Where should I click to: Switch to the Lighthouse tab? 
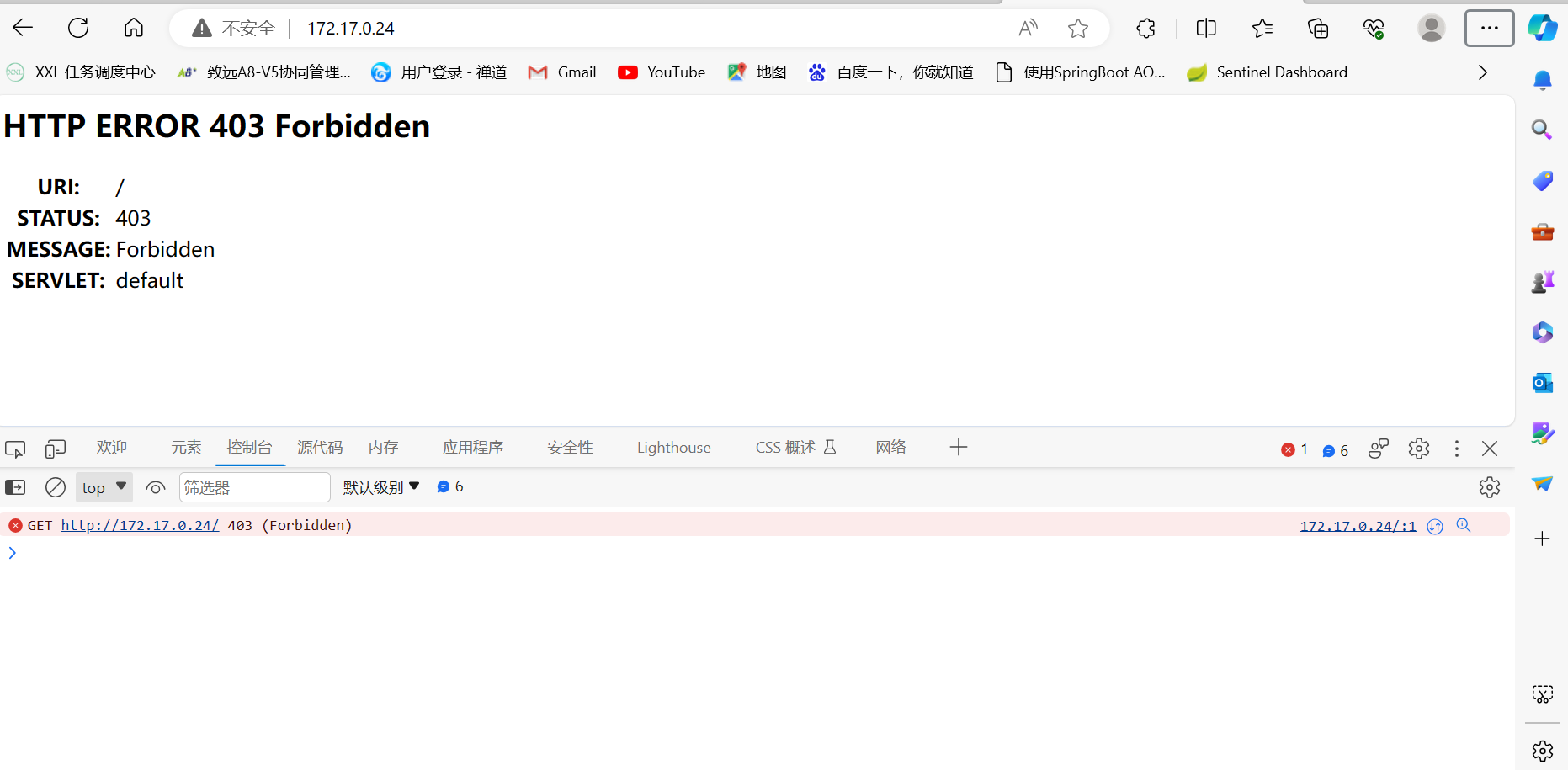(x=674, y=448)
